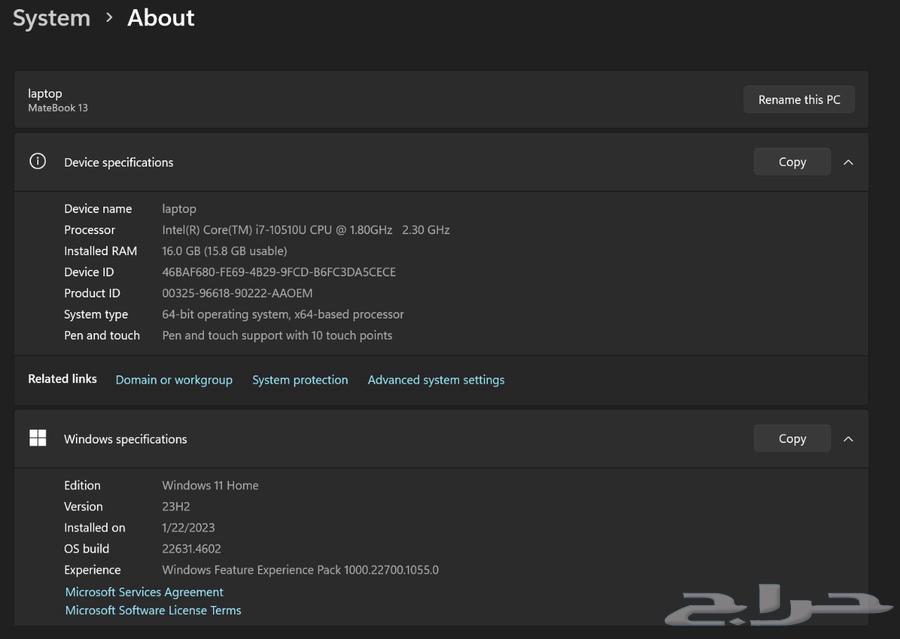
Task: Click the Device specifications header text
Action: (119, 162)
